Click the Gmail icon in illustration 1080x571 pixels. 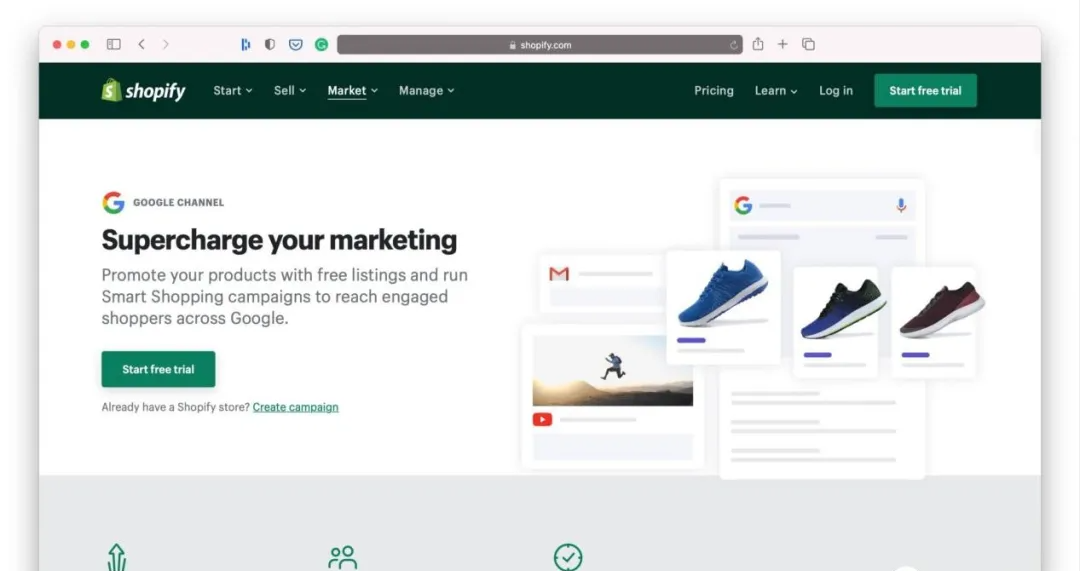click(559, 273)
